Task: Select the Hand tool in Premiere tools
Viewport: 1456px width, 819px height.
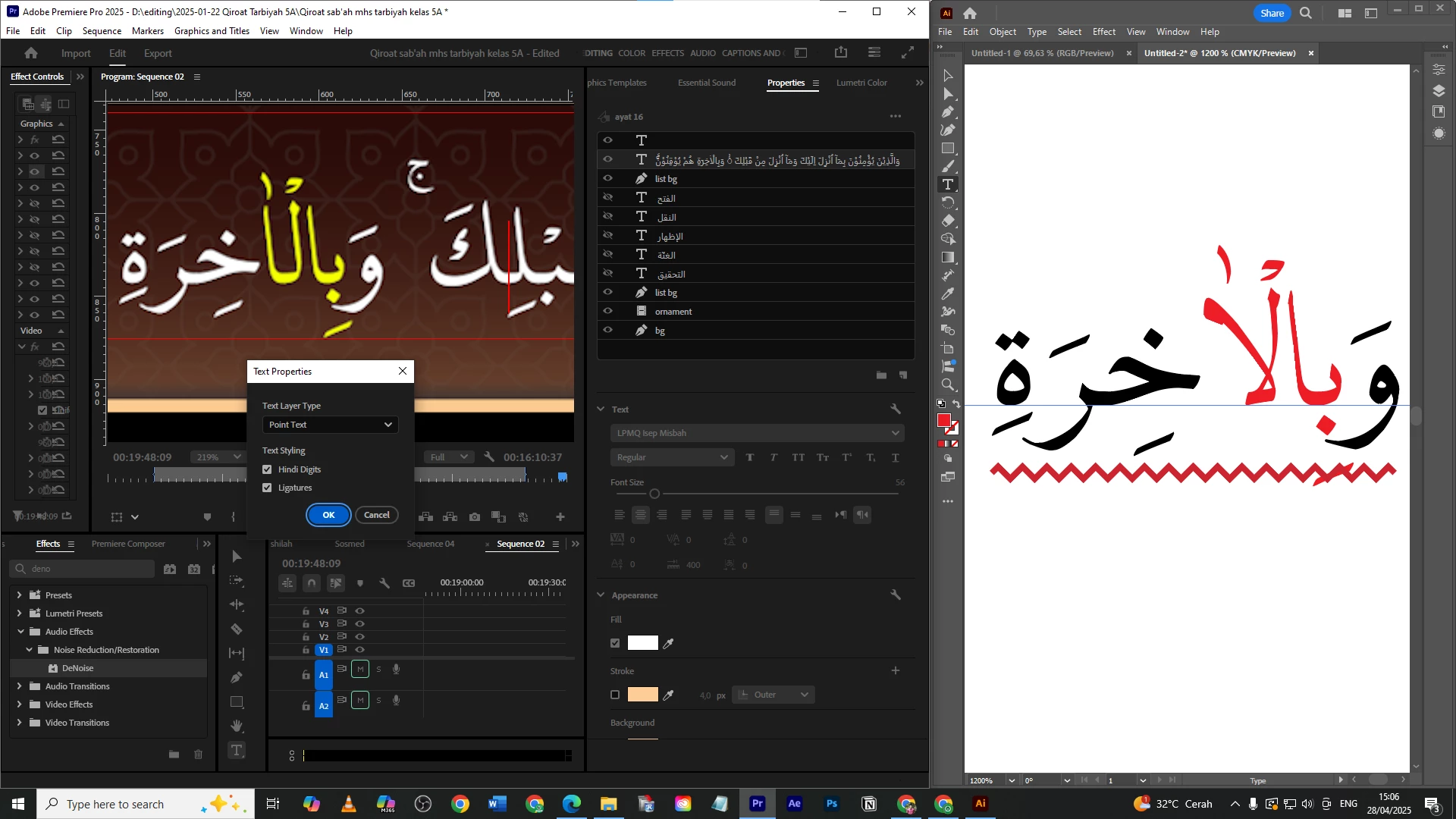Action: (x=237, y=726)
